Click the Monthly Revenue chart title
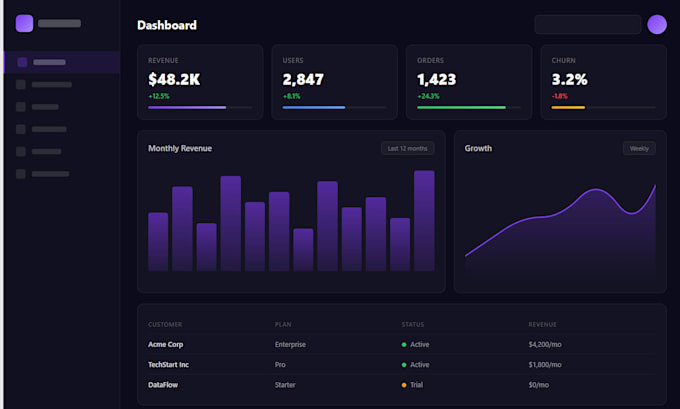Screen dimensions: 680x409 pyautogui.click(x=180, y=148)
